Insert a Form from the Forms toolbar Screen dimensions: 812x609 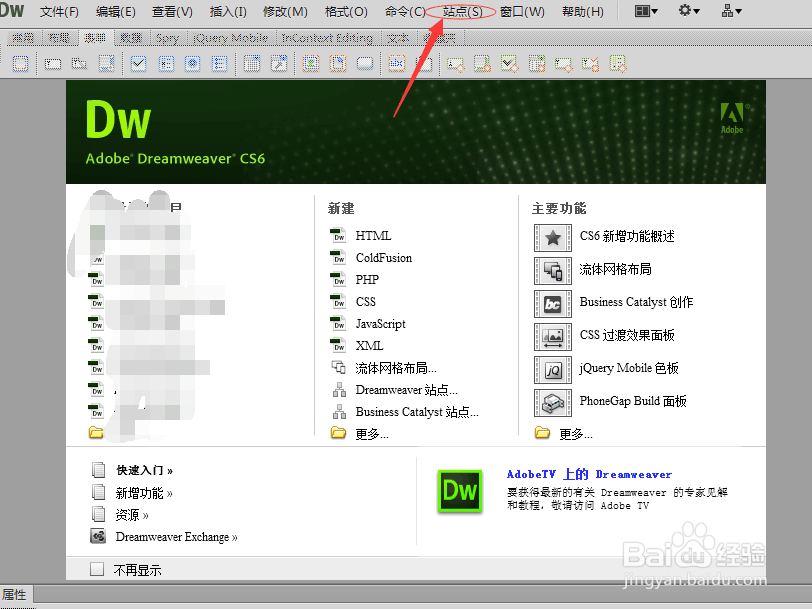pyautogui.click(x=20, y=64)
